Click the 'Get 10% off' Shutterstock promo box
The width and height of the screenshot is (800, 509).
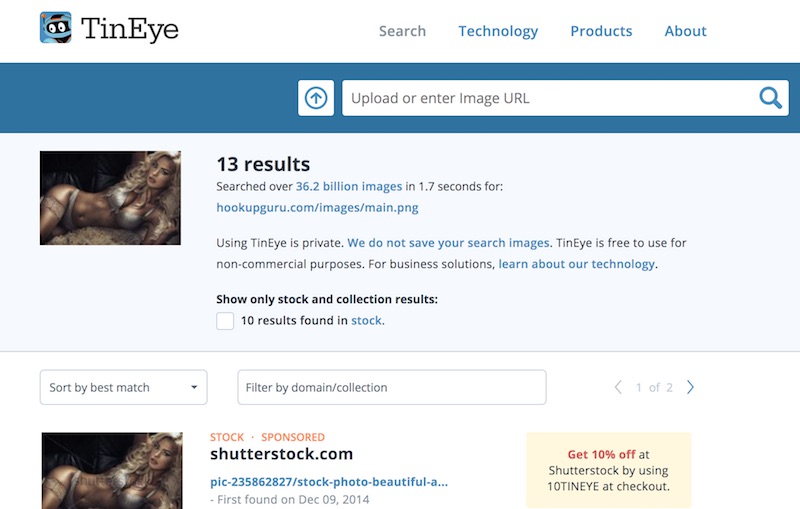click(x=609, y=470)
